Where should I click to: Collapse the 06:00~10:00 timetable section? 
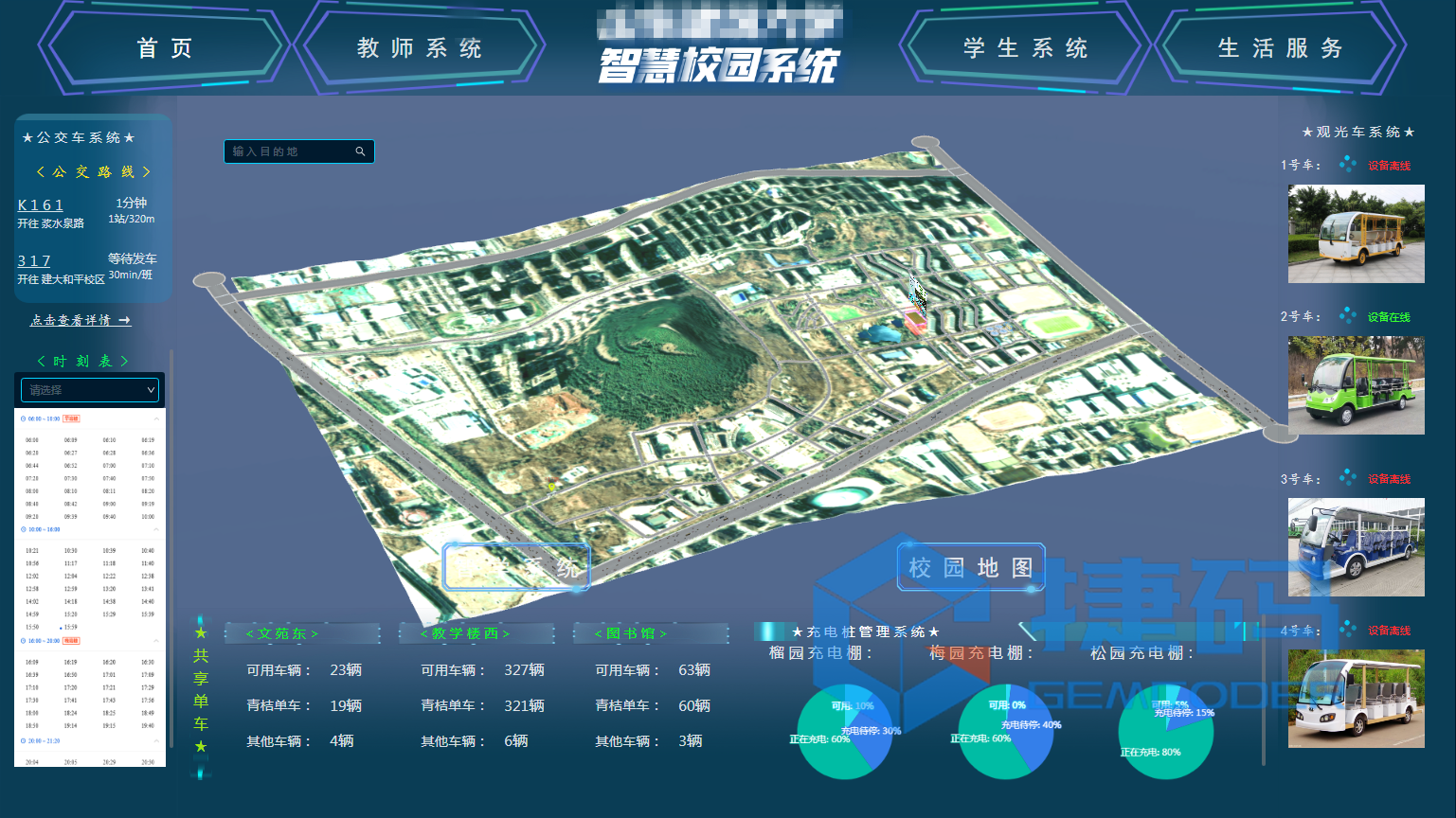pyautogui.click(x=154, y=418)
